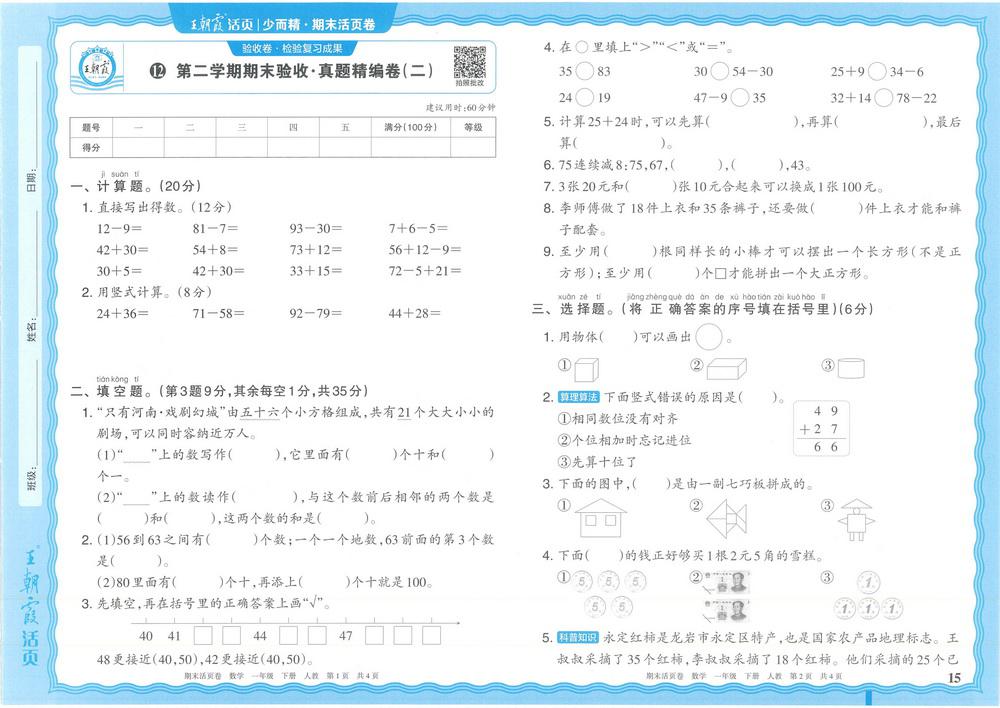
Task: Click the section heading 三、选择题
Action: click(x=573, y=309)
